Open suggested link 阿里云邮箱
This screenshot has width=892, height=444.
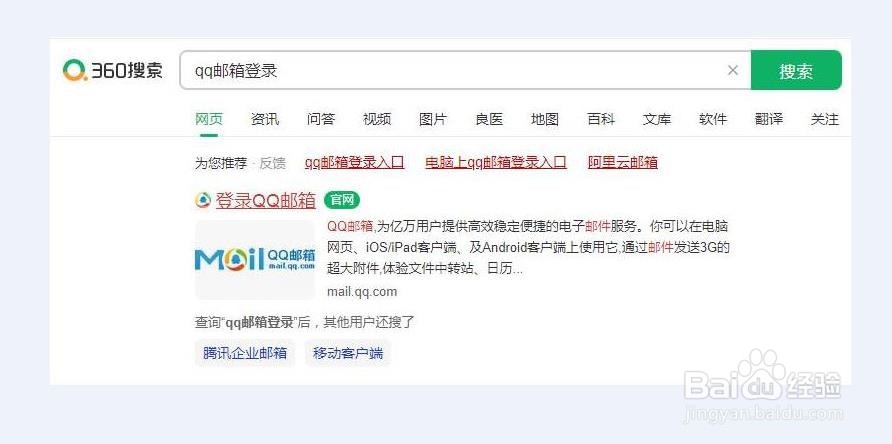[623, 163]
